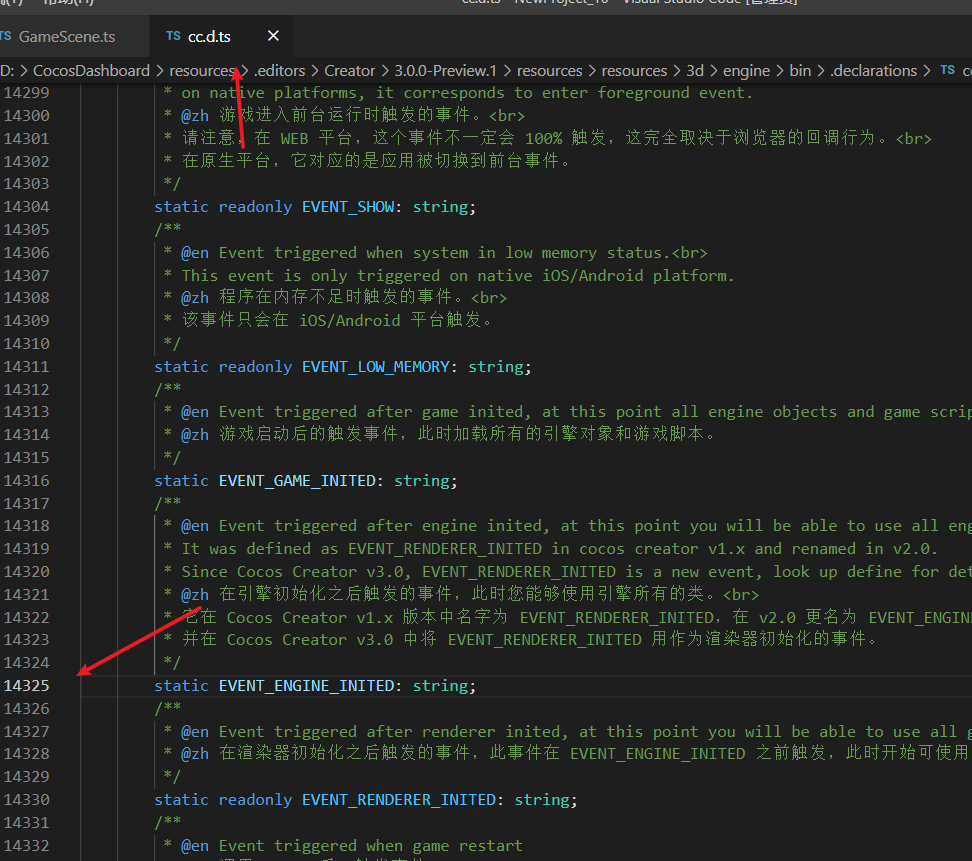This screenshot has width=972, height=861.
Task: Click '@zh' tag on line 14300
Action: (x=195, y=115)
